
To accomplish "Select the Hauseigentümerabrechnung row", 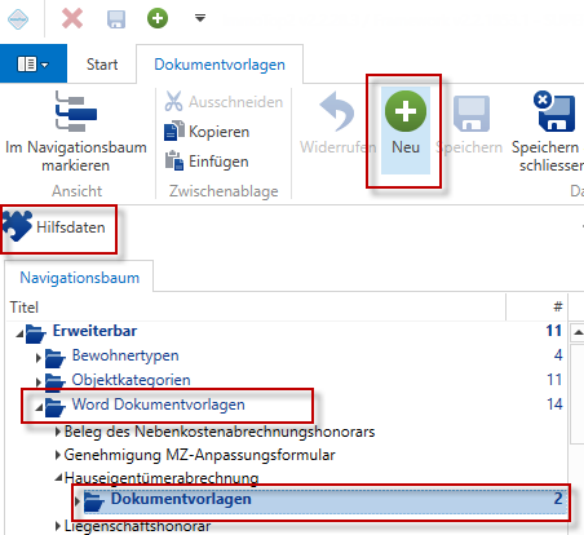I will 162,478.
